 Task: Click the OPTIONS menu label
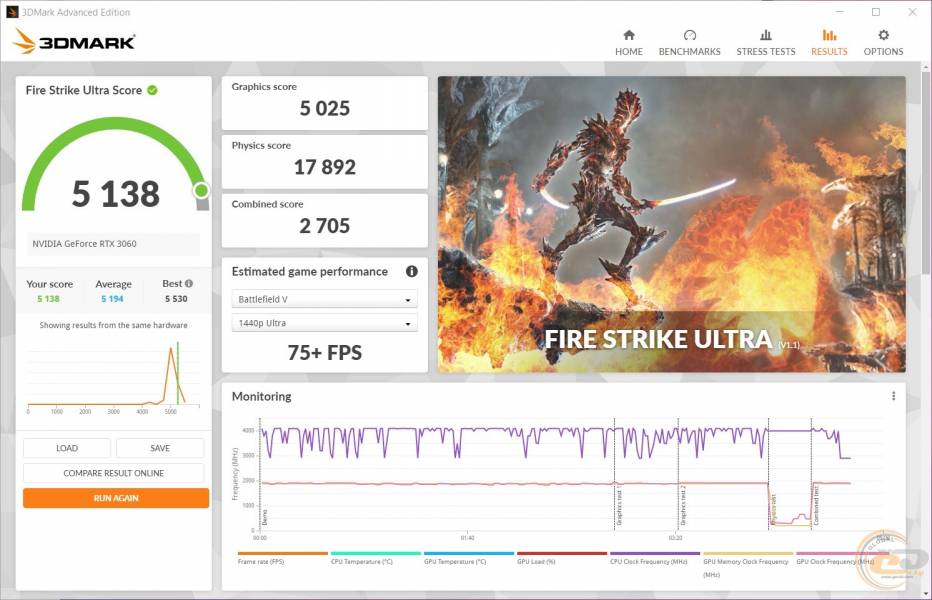[883, 52]
